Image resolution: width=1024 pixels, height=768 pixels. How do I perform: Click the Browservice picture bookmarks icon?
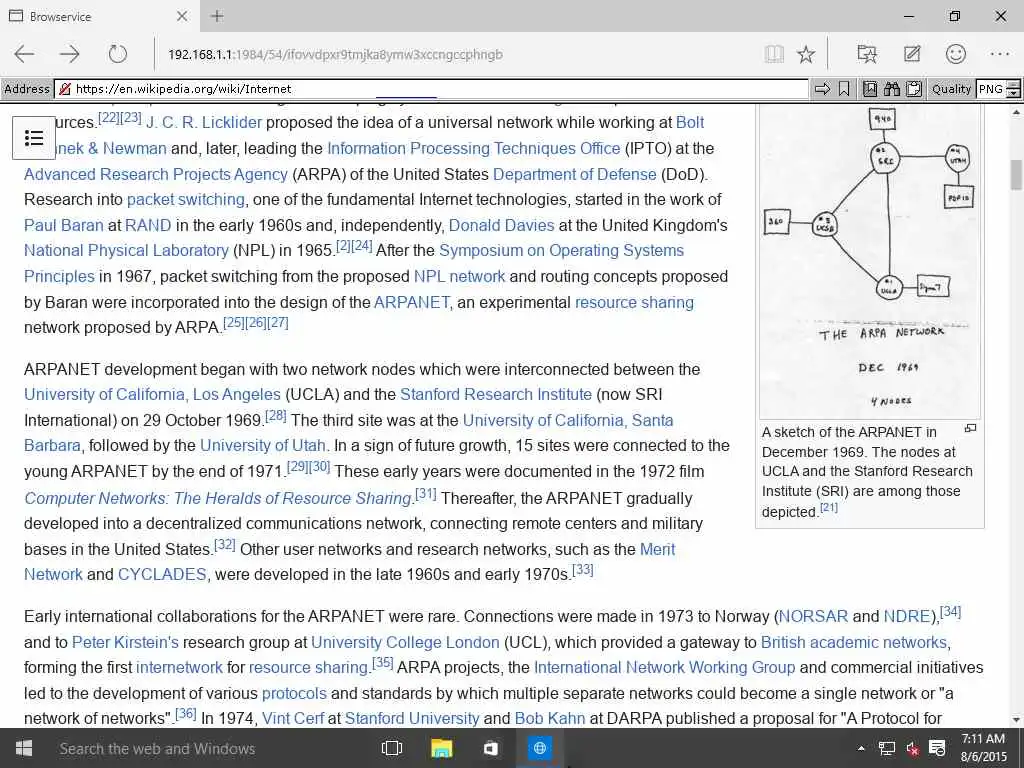(x=870, y=89)
